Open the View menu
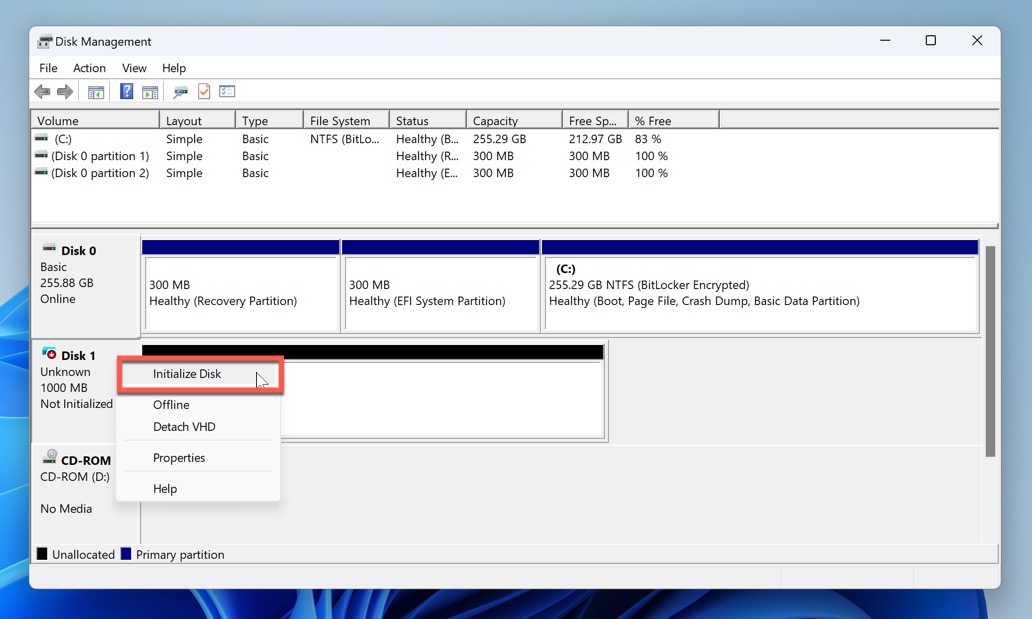This screenshot has height=619, width=1032. point(134,67)
